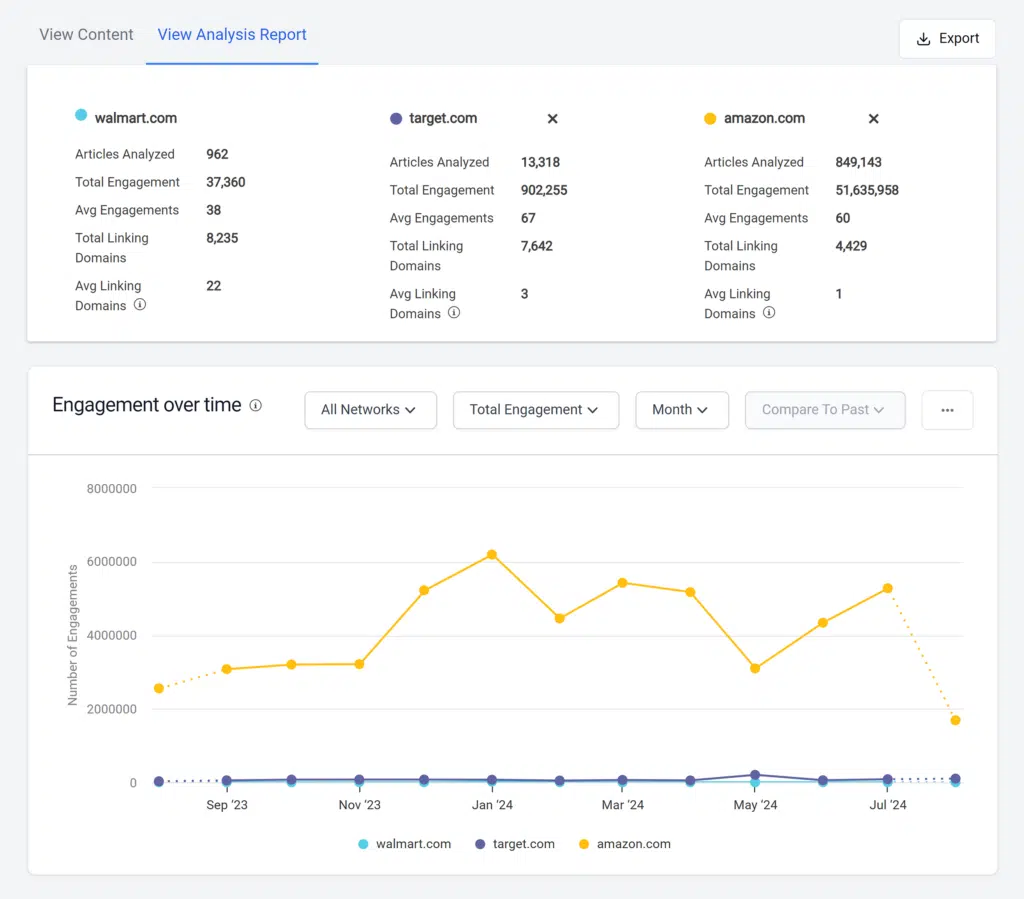Click amazon.com Jan '24 peak data point
This screenshot has height=899, width=1024.
(491, 555)
